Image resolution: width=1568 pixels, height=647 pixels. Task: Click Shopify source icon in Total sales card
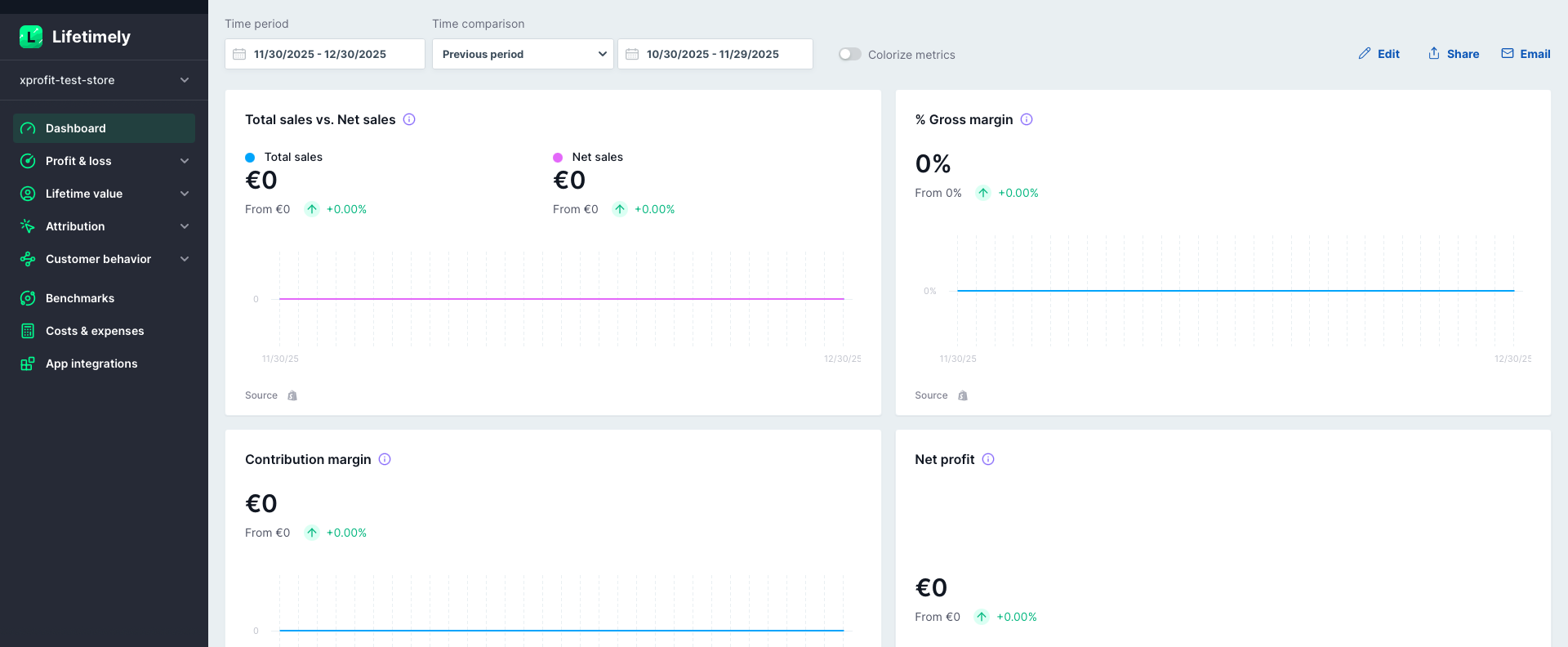292,395
